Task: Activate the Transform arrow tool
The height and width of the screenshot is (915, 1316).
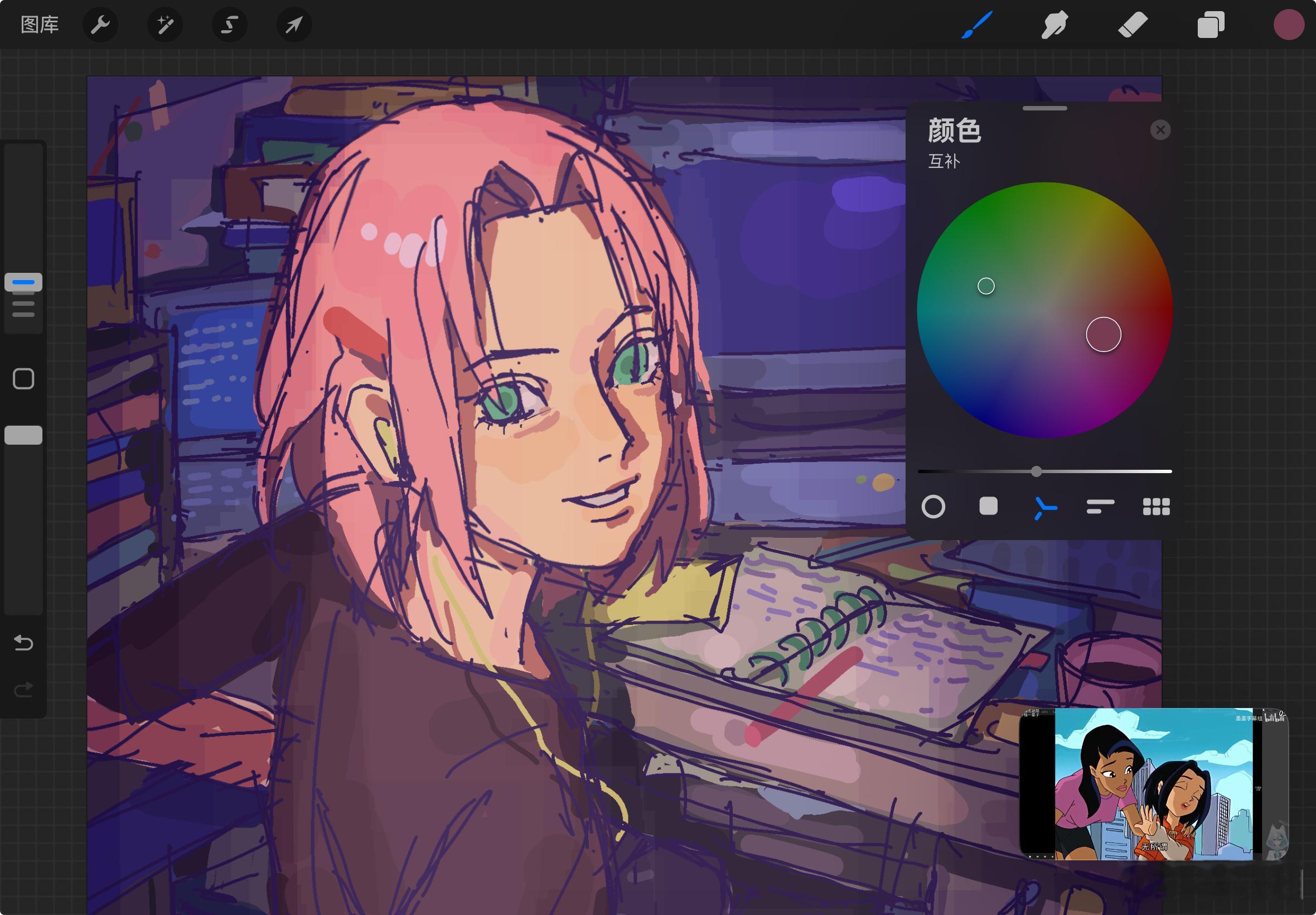Action: pyautogui.click(x=294, y=25)
